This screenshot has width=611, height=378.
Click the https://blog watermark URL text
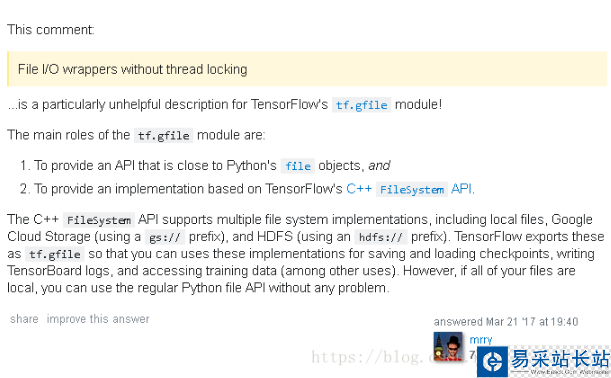[366, 357]
